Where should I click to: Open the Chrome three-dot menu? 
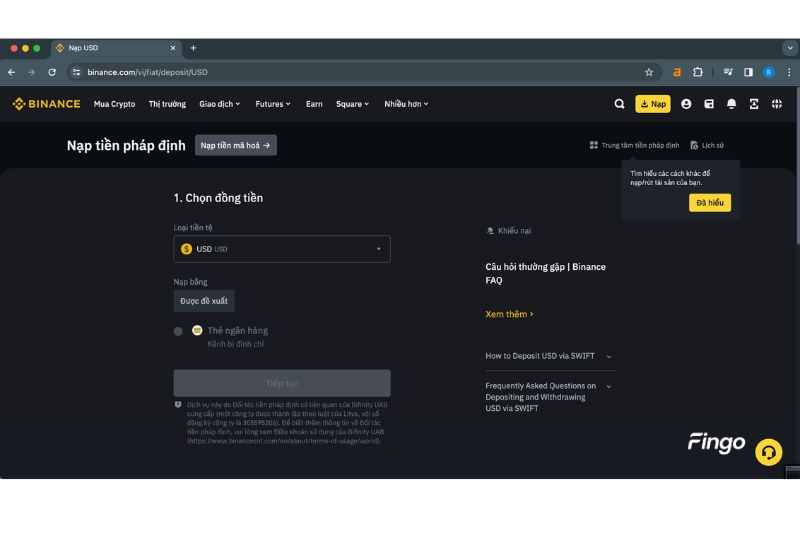(789, 72)
